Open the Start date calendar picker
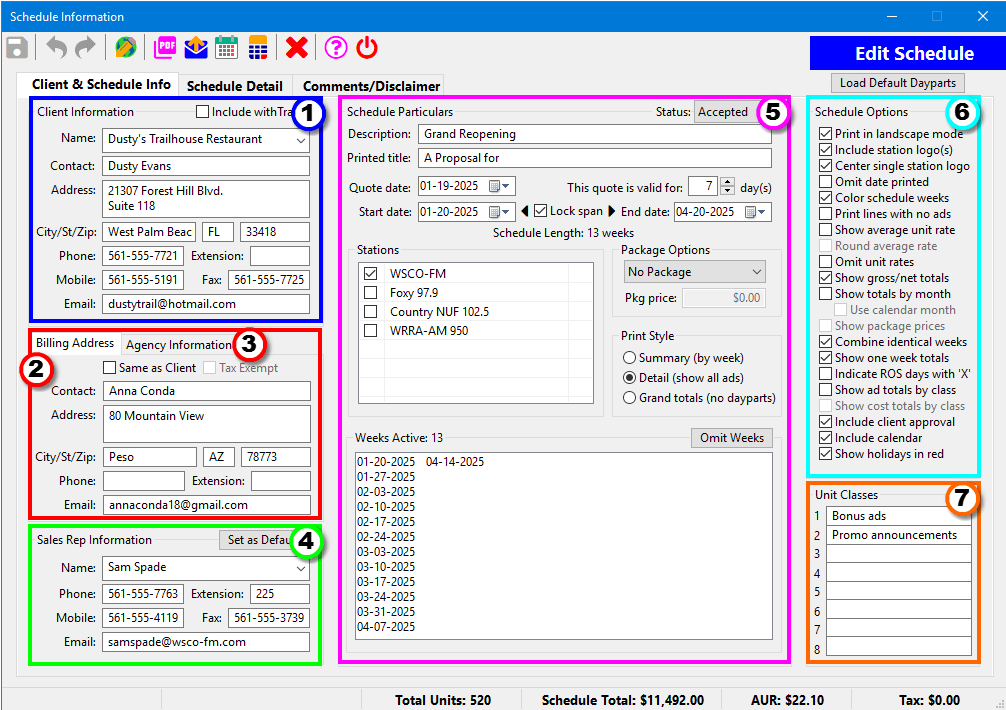This screenshot has width=1006, height=710. click(x=499, y=212)
